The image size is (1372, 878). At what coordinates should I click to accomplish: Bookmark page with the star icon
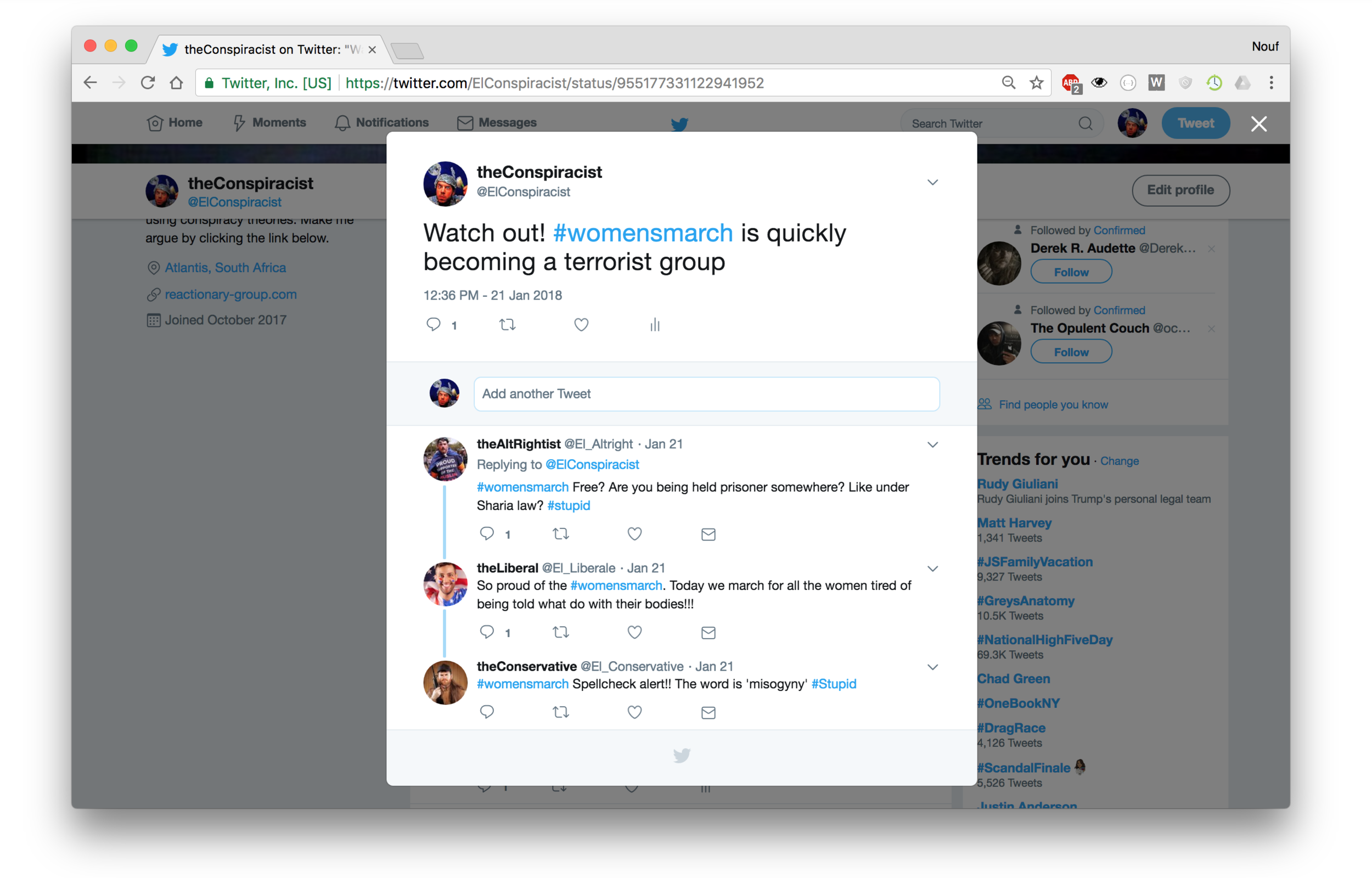[x=1036, y=83]
